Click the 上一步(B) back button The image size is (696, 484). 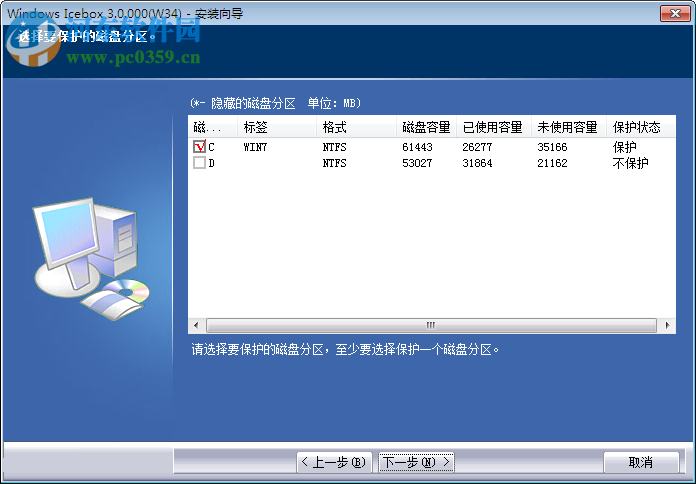(x=334, y=462)
